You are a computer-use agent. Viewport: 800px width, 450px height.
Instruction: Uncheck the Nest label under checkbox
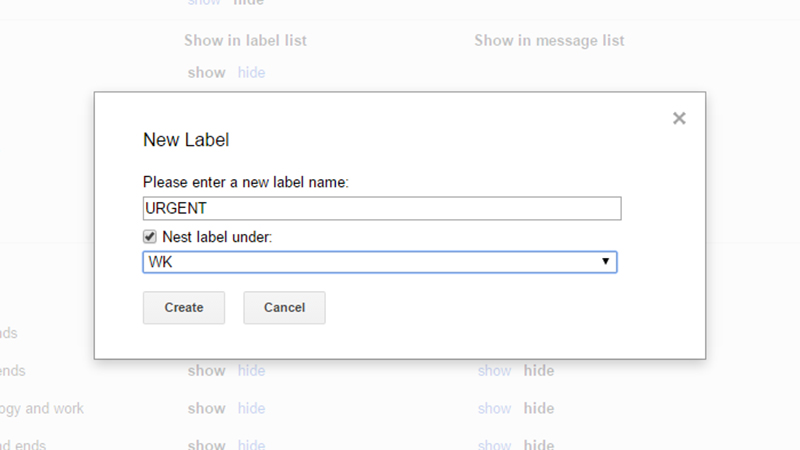pos(149,237)
